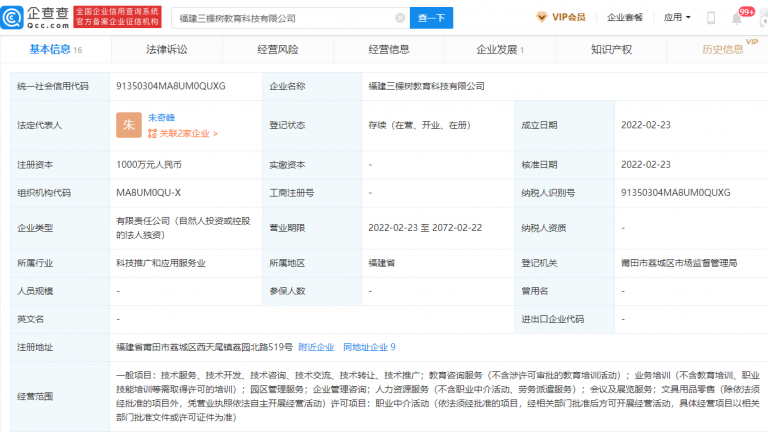
Task: Select 企业类型 value 有限责任公司
Action: (183, 228)
